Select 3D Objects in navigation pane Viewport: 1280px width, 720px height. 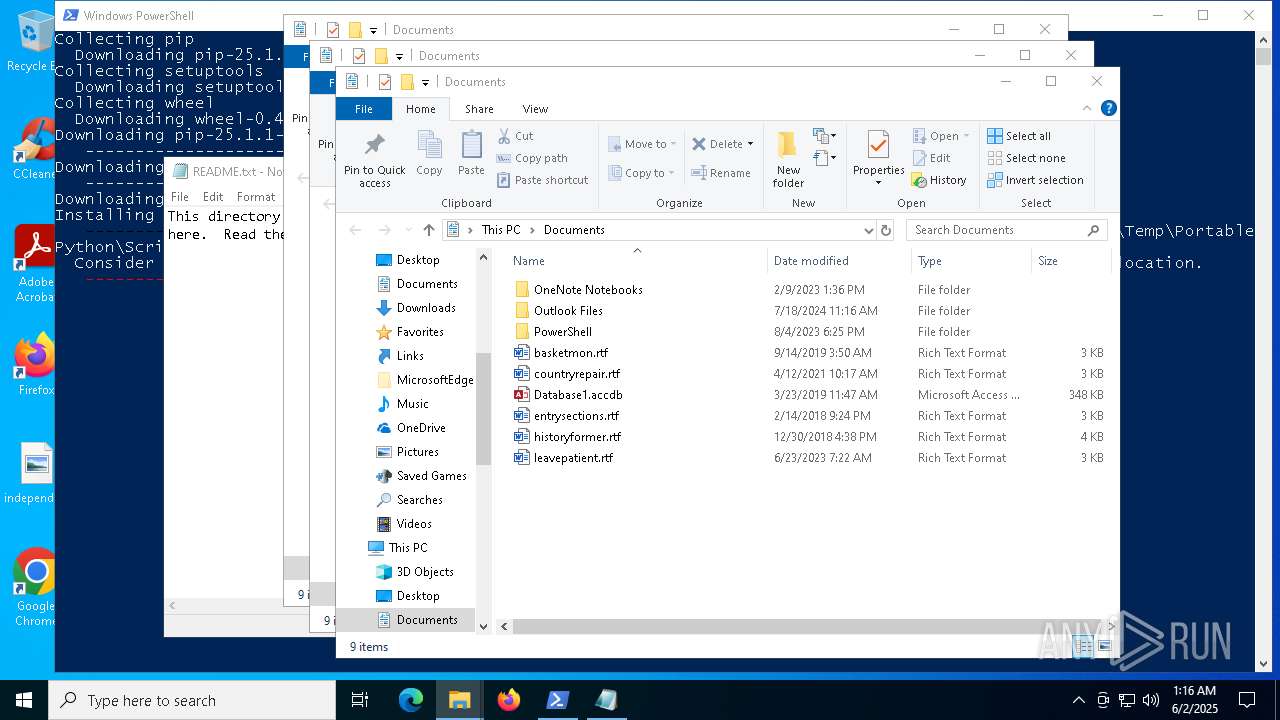tap(425, 572)
